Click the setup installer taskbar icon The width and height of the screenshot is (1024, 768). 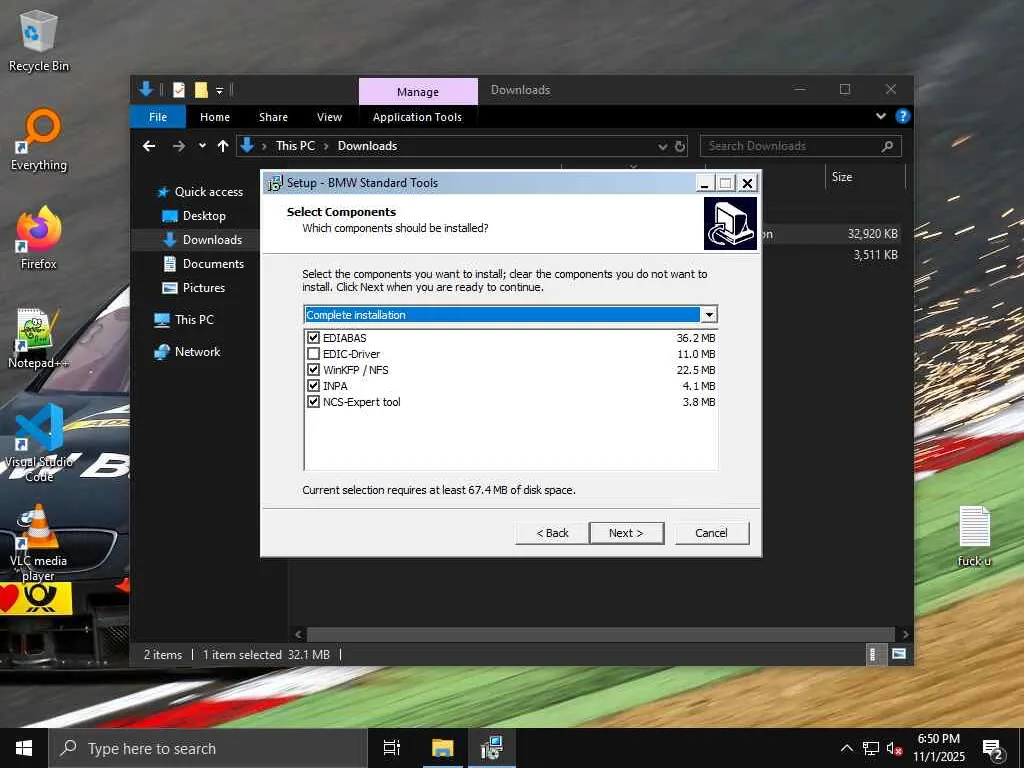[x=491, y=748]
